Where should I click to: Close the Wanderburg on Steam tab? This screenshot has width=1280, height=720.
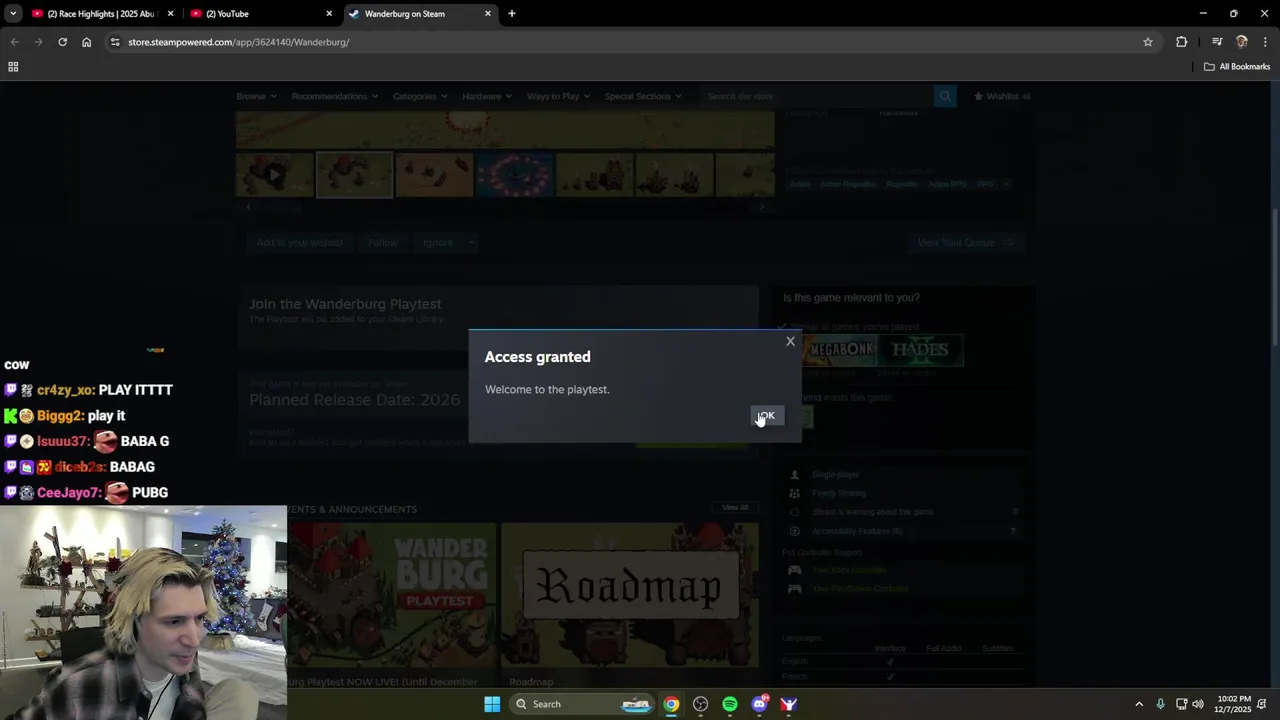click(488, 14)
